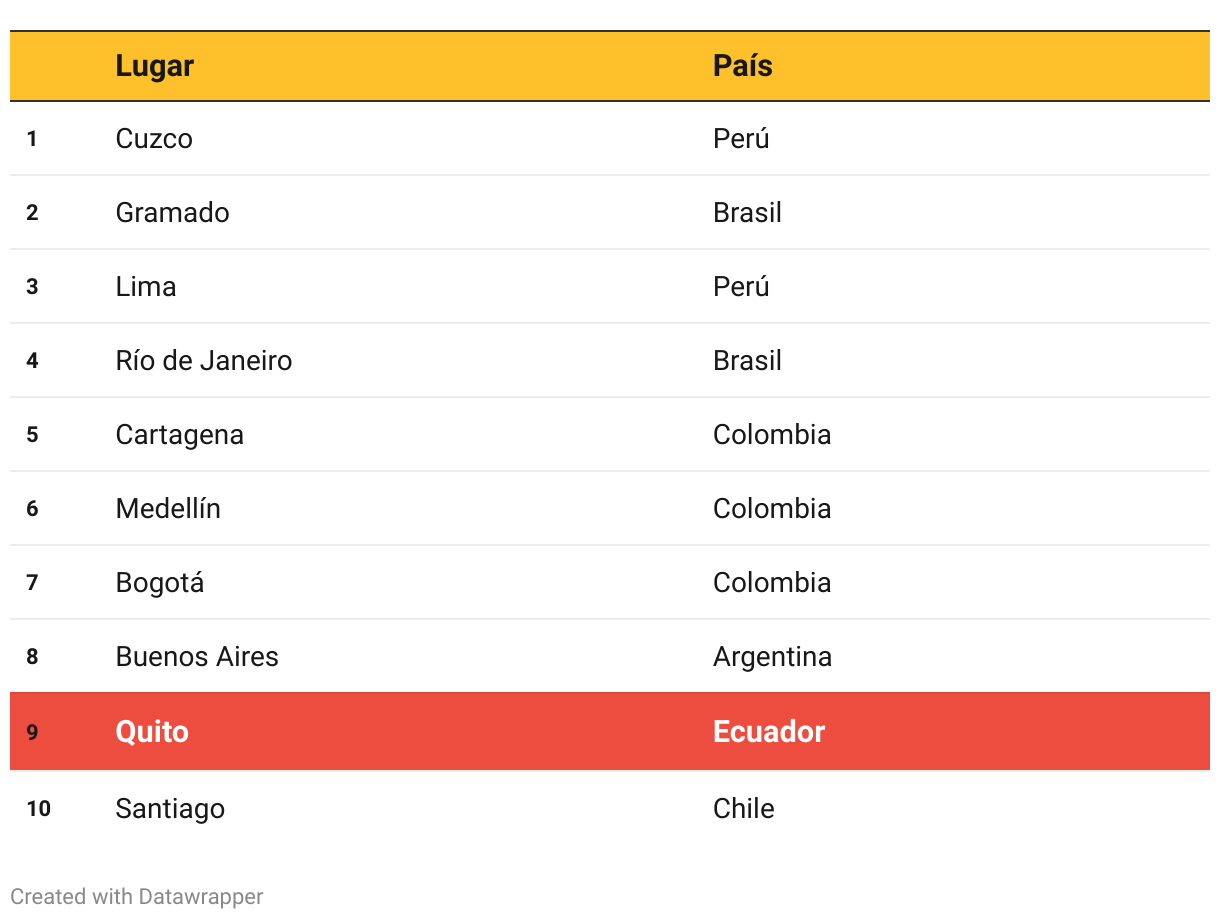Click rank number 10
The width and height of the screenshot is (1220, 920).
point(38,808)
